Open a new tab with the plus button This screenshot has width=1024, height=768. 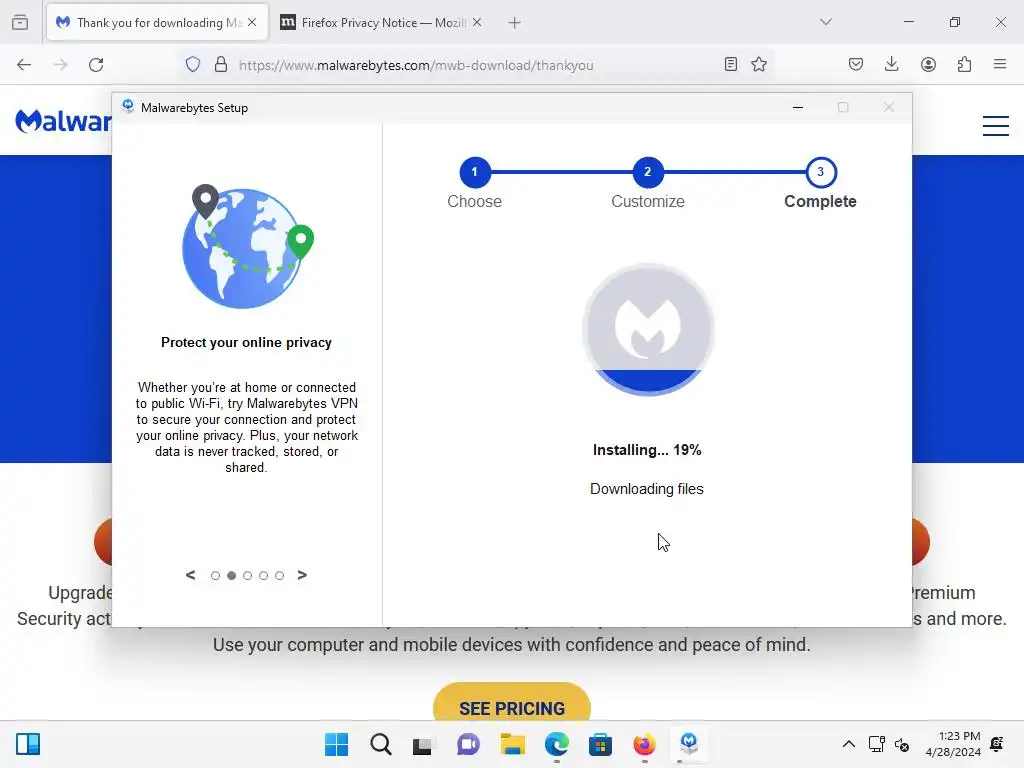click(515, 23)
